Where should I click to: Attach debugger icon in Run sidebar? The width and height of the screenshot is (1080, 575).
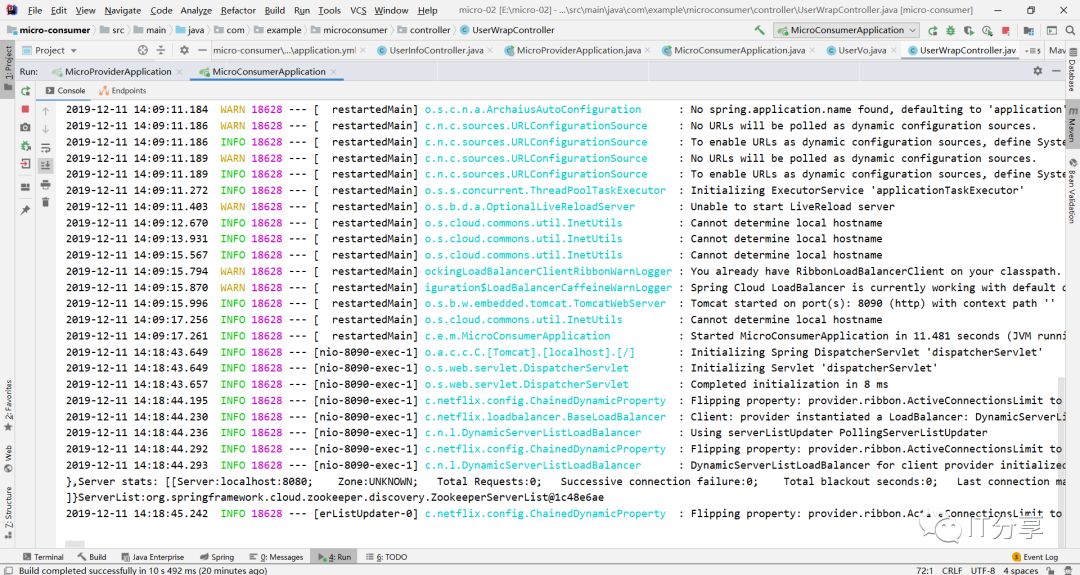(25, 146)
